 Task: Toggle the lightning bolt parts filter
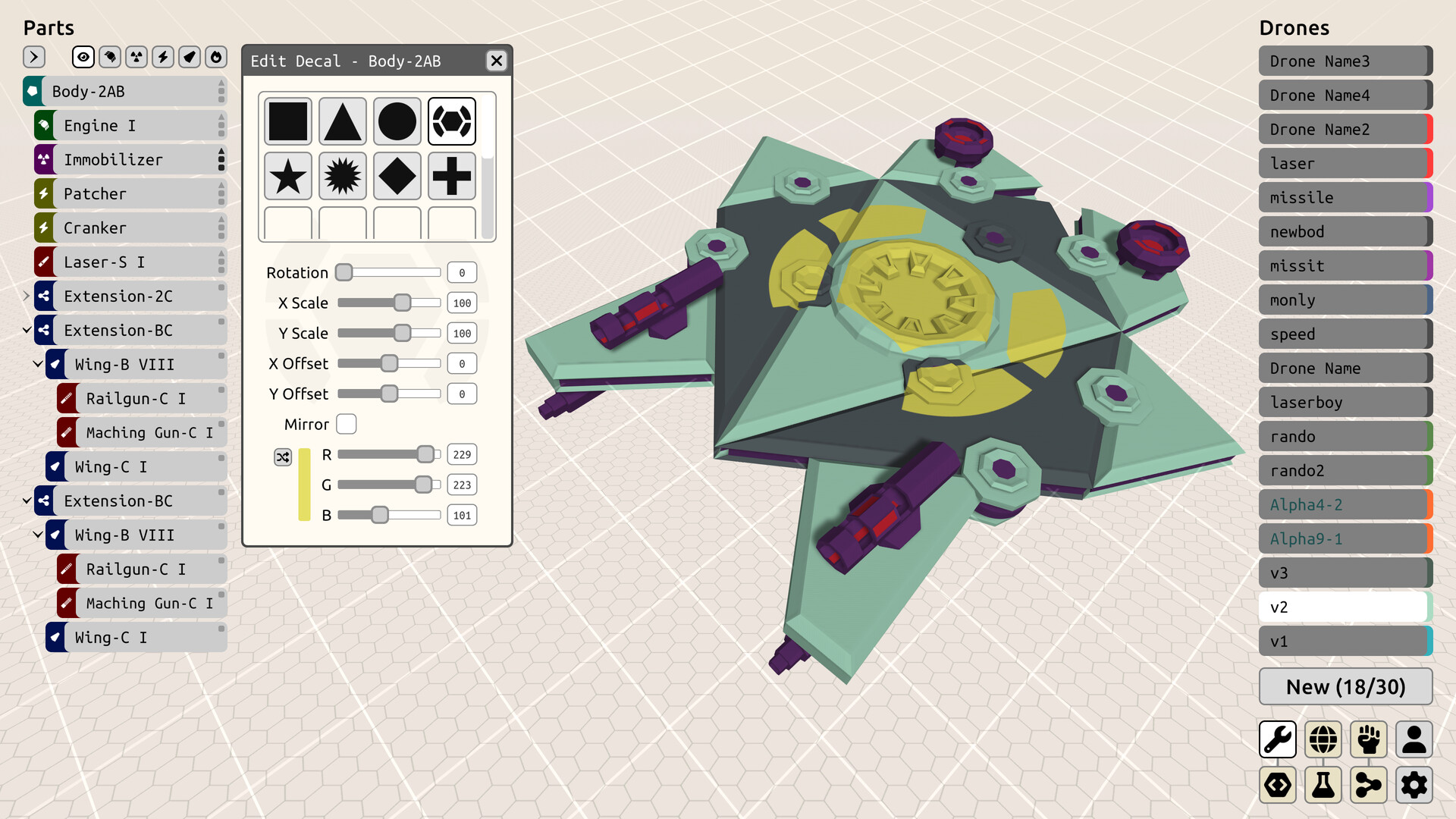tap(163, 57)
